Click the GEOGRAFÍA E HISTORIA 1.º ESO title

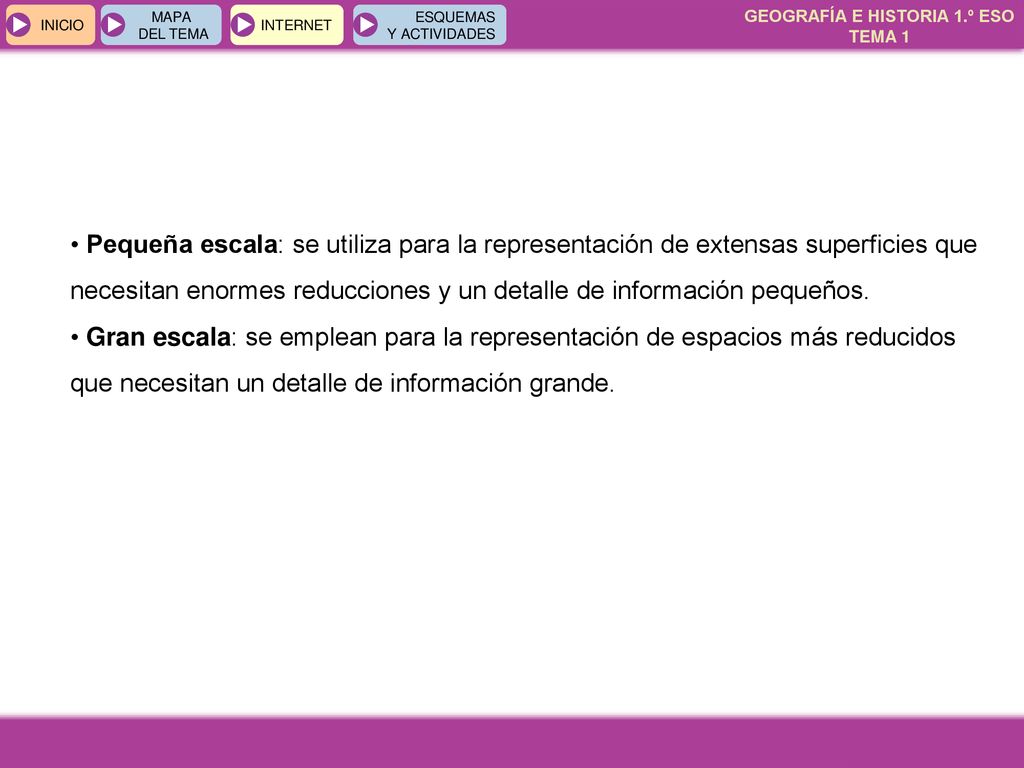(x=878, y=16)
